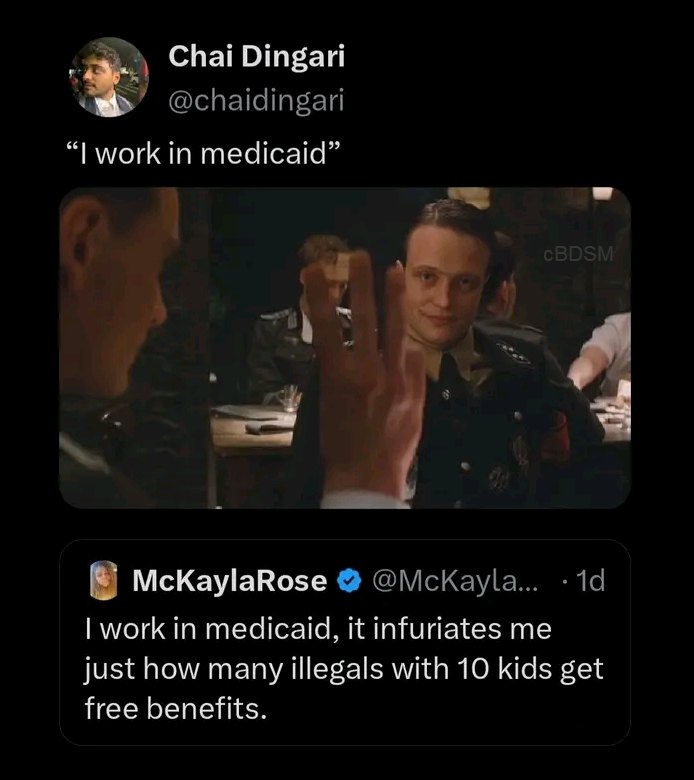Click the McKaylaRose display name
The height and width of the screenshot is (780, 694).
pos(230,581)
